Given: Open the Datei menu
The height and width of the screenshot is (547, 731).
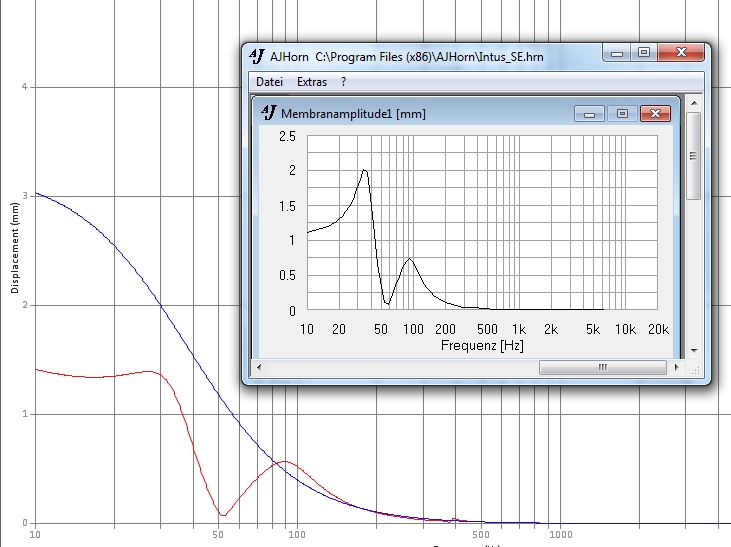Looking at the screenshot, I should tap(269, 81).
